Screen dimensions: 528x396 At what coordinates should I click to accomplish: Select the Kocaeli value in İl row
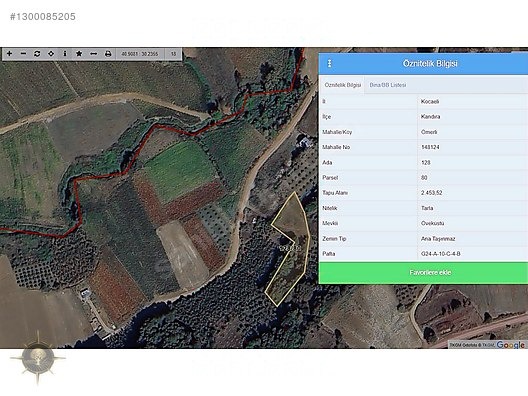tap(430, 101)
